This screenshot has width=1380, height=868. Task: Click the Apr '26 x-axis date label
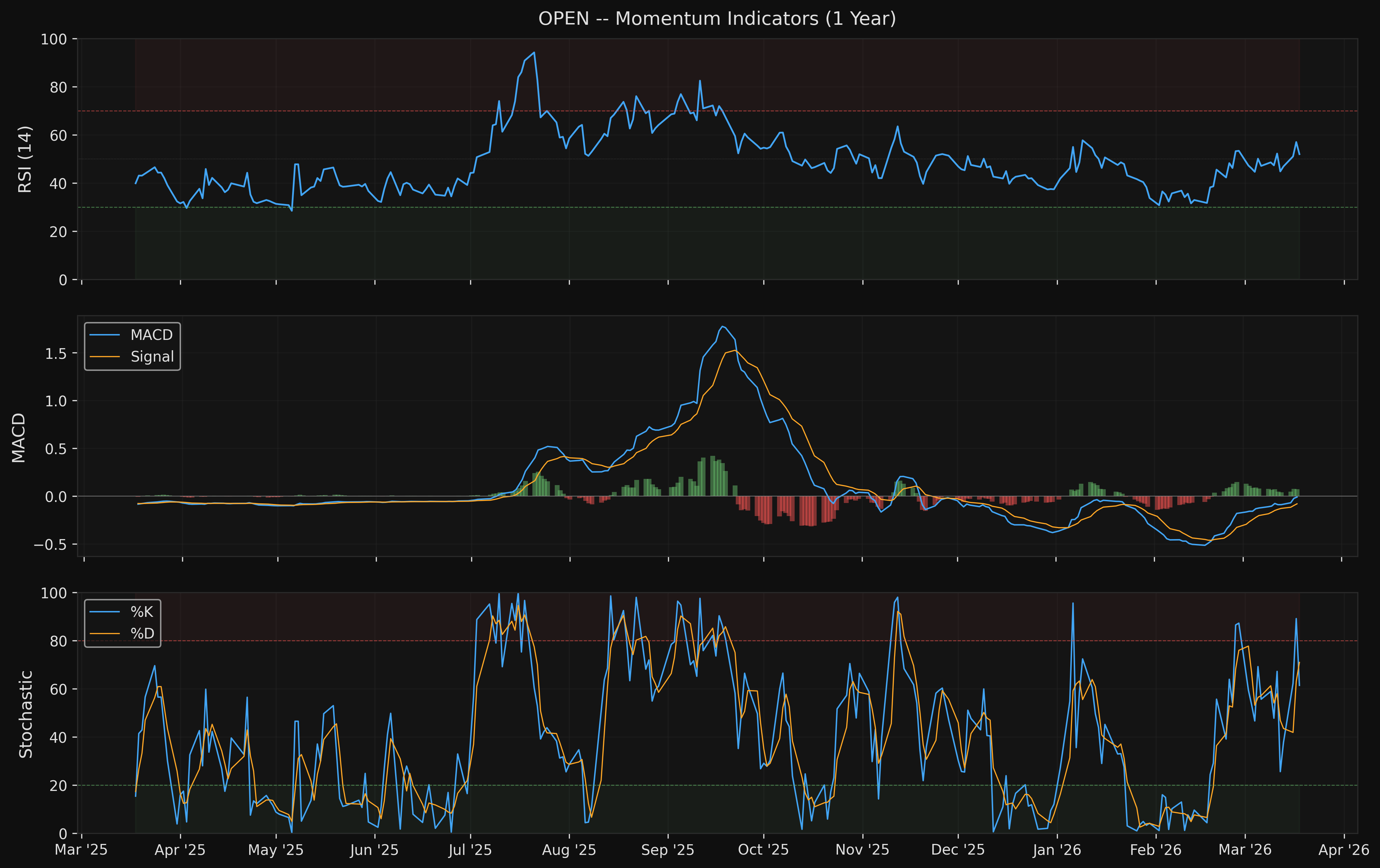click(x=1343, y=850)
